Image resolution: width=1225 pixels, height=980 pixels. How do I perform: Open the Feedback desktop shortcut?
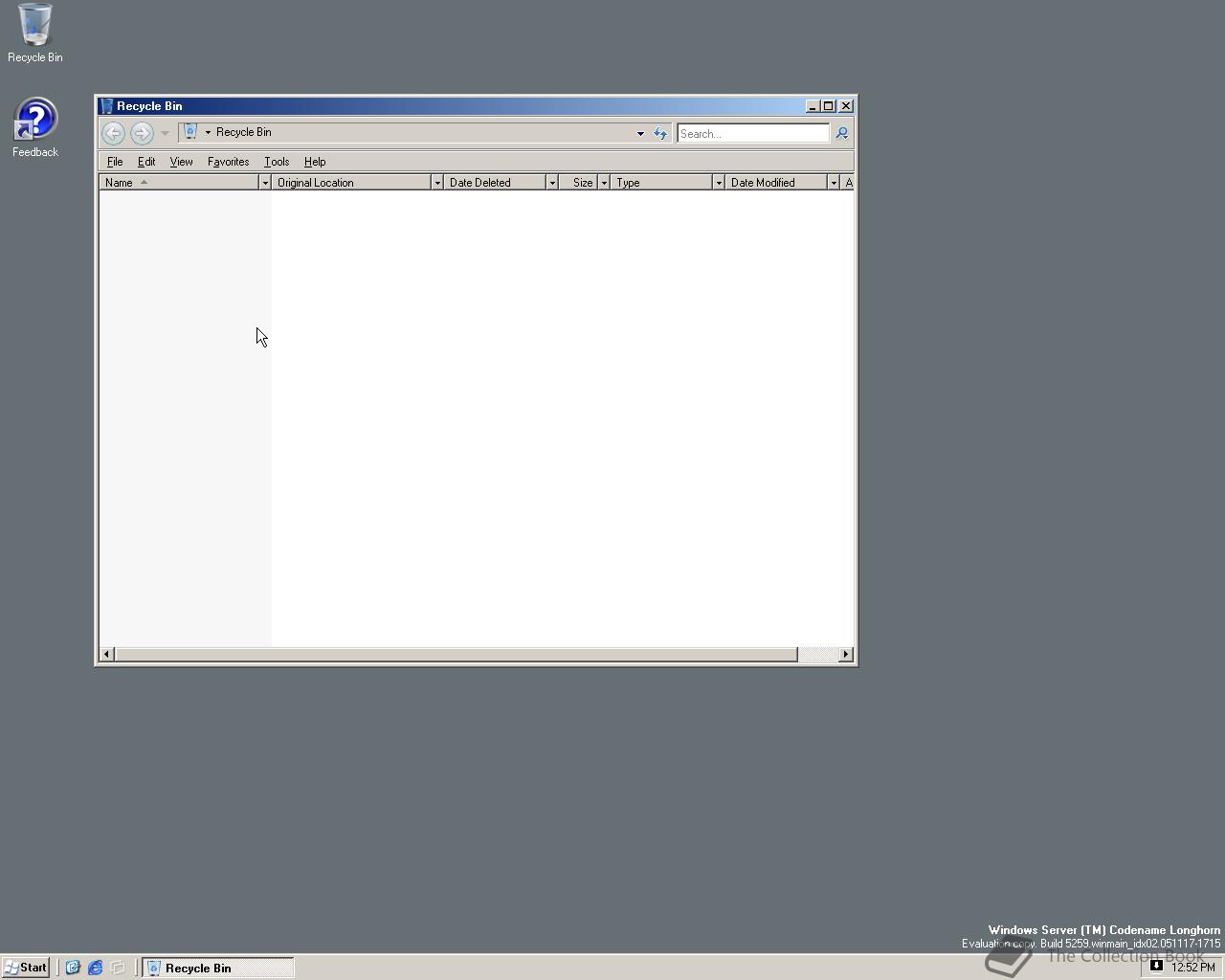(x=35, y=128)
